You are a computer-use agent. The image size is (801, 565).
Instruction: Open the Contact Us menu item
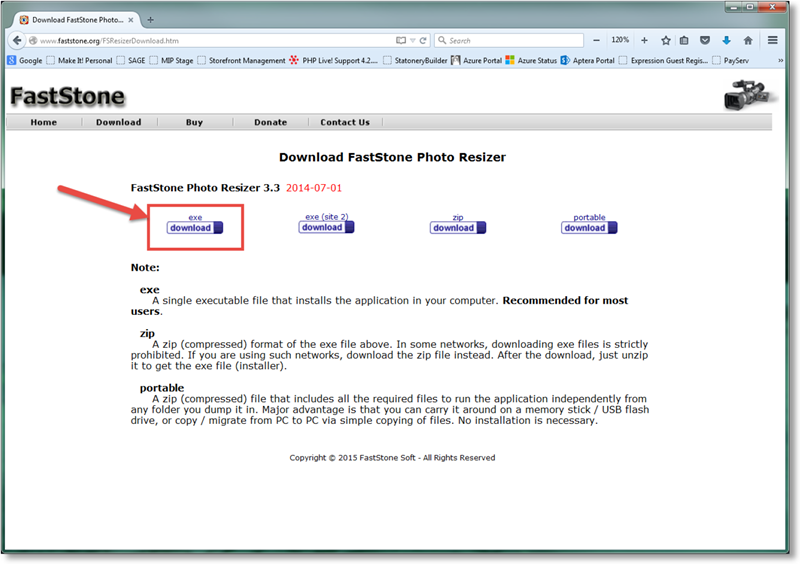(x=345, y=122)
